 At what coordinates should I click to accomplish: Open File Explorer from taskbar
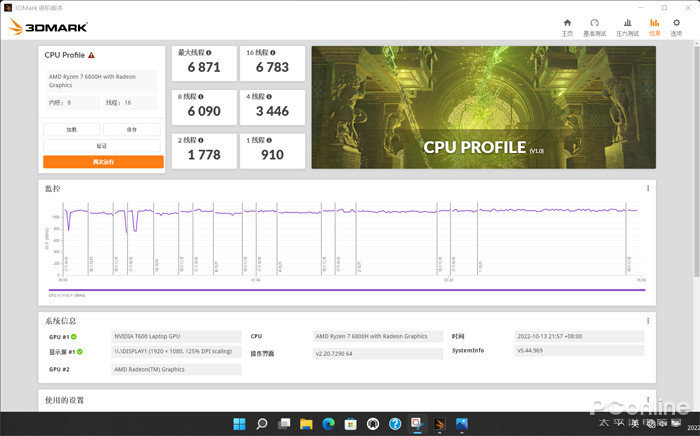coord(306,424)
